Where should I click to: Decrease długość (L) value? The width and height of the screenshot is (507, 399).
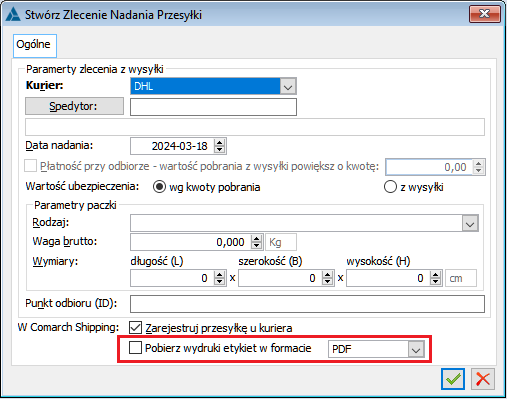(x=219, y=281)
